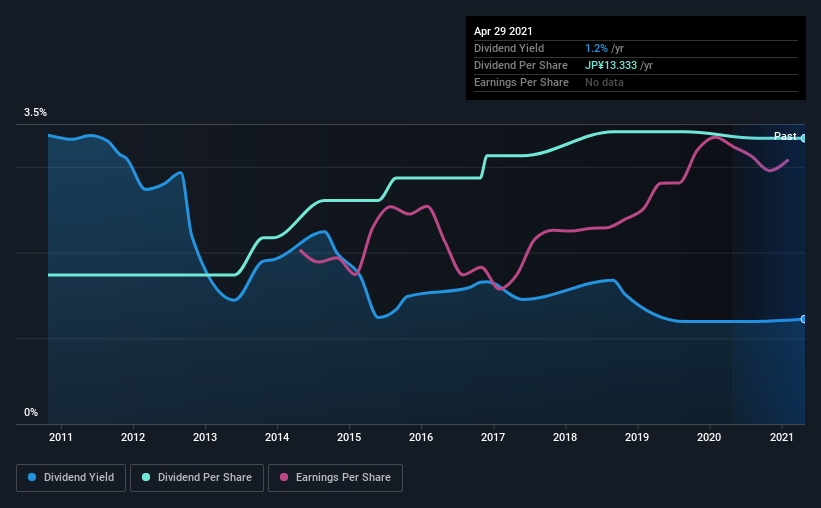Click the 3.5% y-axis label
Viewport: 821px width, 508px height.
[x=36, y=112]
